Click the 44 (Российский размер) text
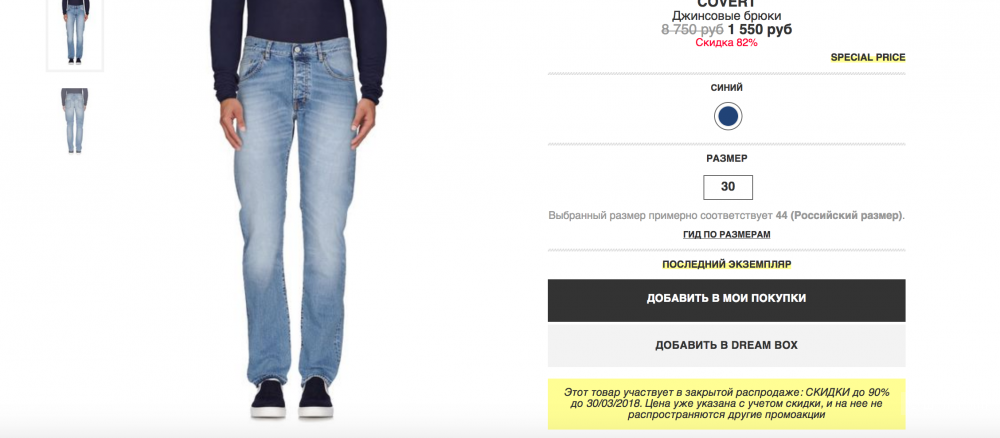1000x438 pixels. pyautogui.click(x=839, y=215)
